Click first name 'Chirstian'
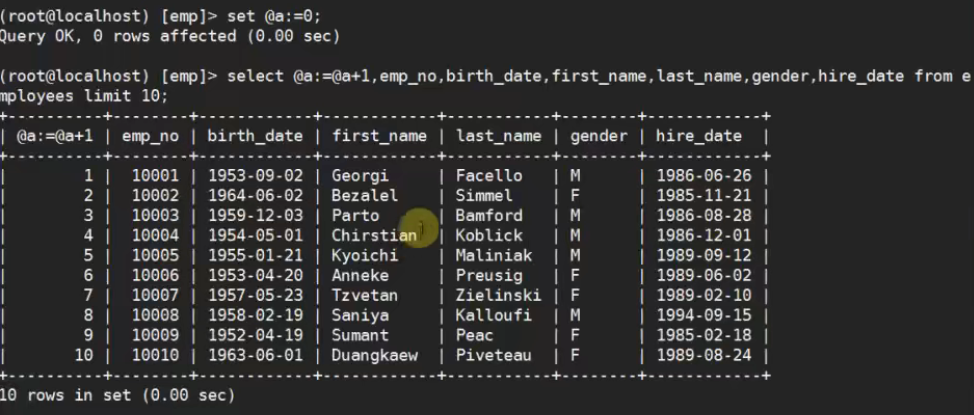 [375, 235]
